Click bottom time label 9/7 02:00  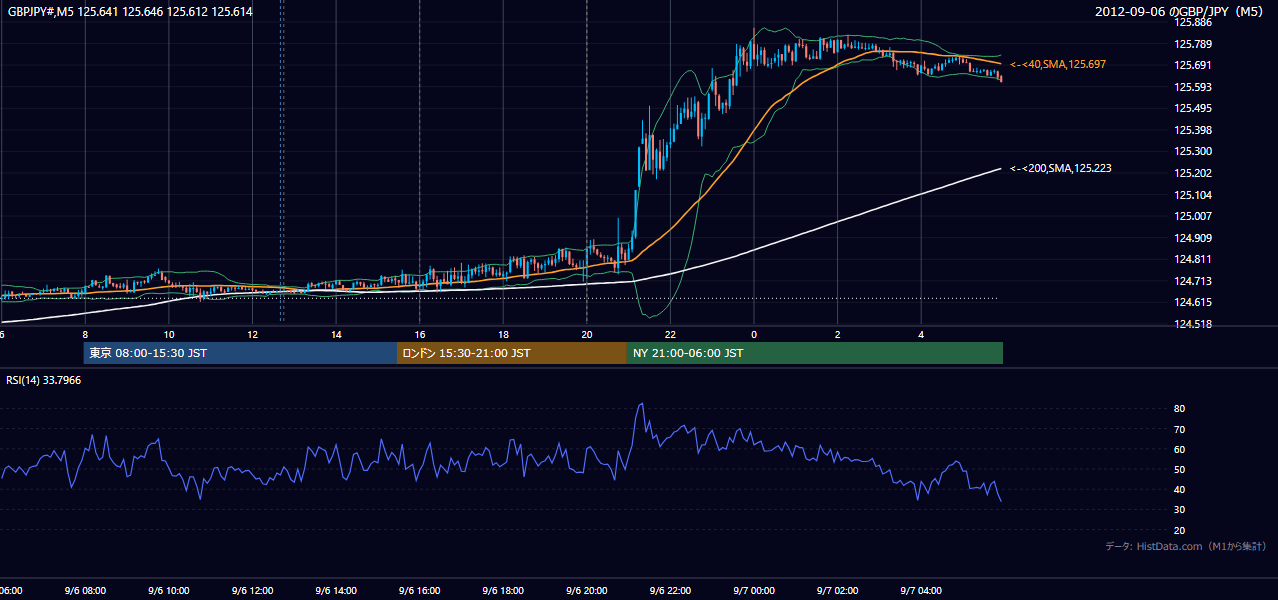pos(837,591)
